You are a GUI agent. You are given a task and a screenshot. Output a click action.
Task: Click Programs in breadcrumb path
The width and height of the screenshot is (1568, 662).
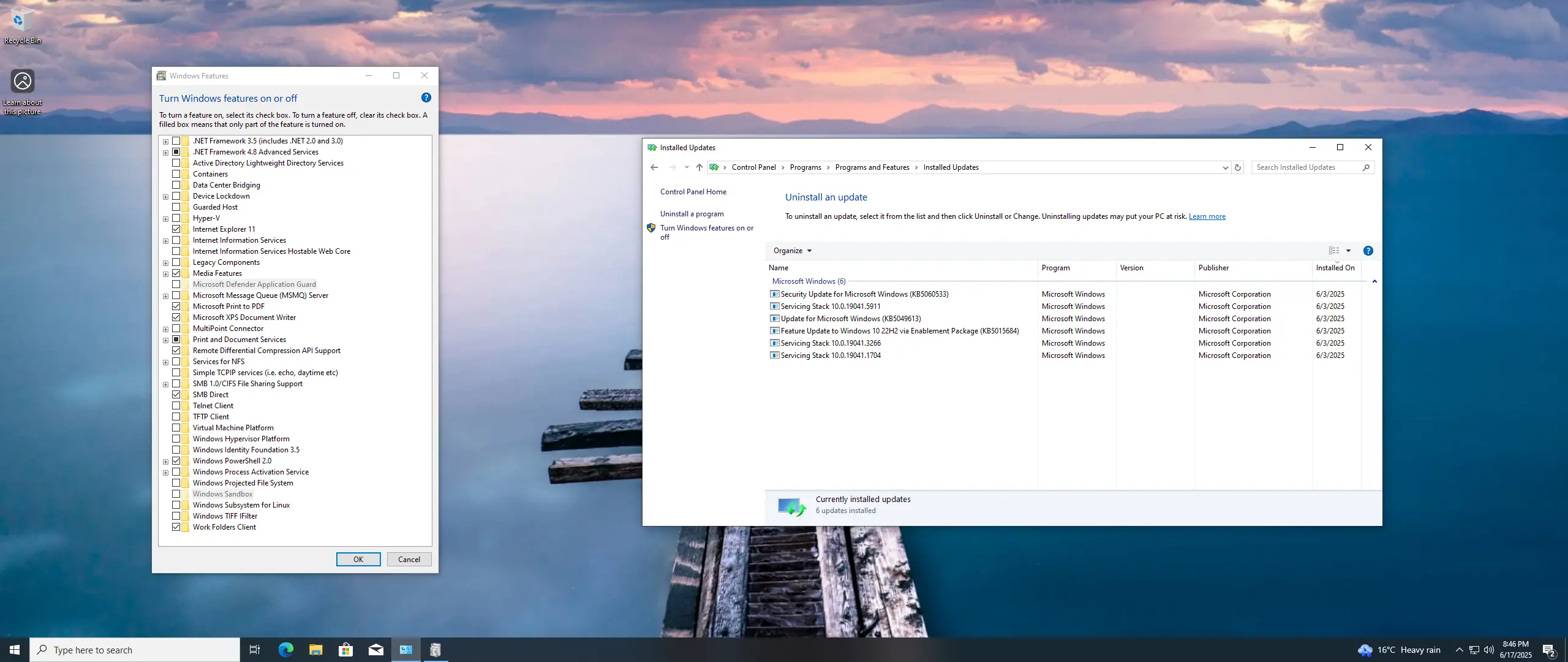pos(805,167)
